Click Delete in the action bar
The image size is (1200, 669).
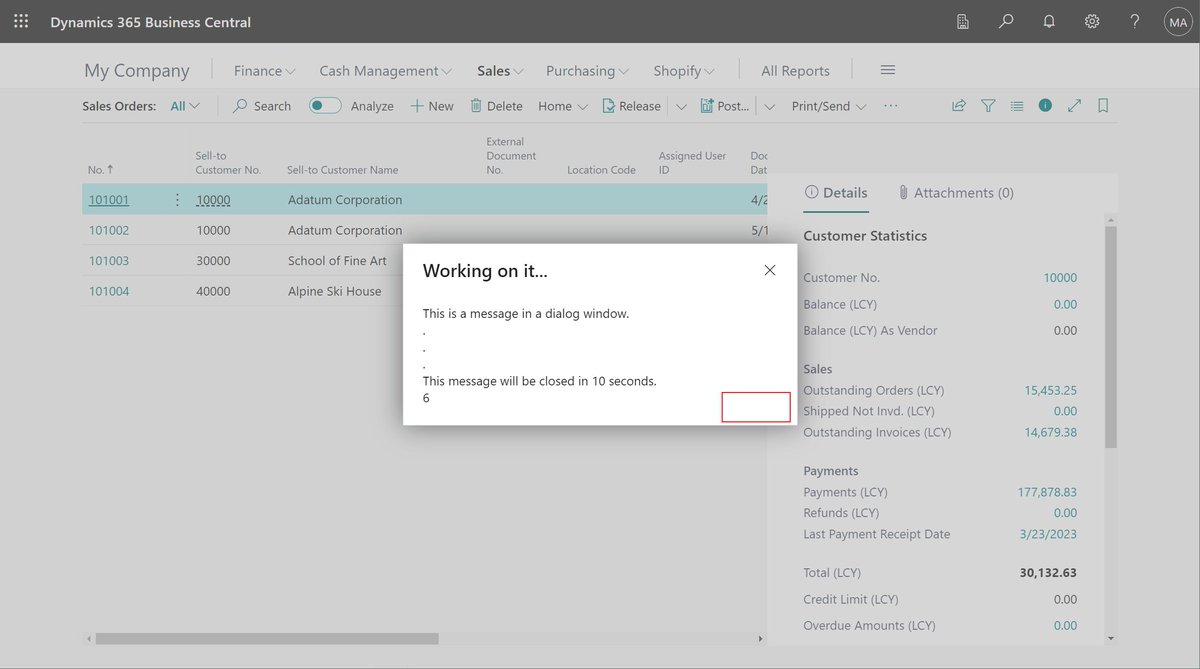pos(496,106)
